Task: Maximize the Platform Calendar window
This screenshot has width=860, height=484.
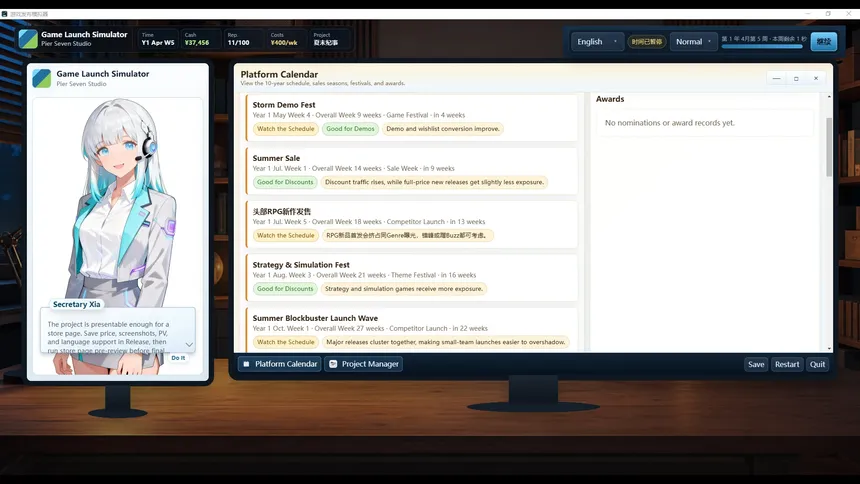Action: (796, 78)
